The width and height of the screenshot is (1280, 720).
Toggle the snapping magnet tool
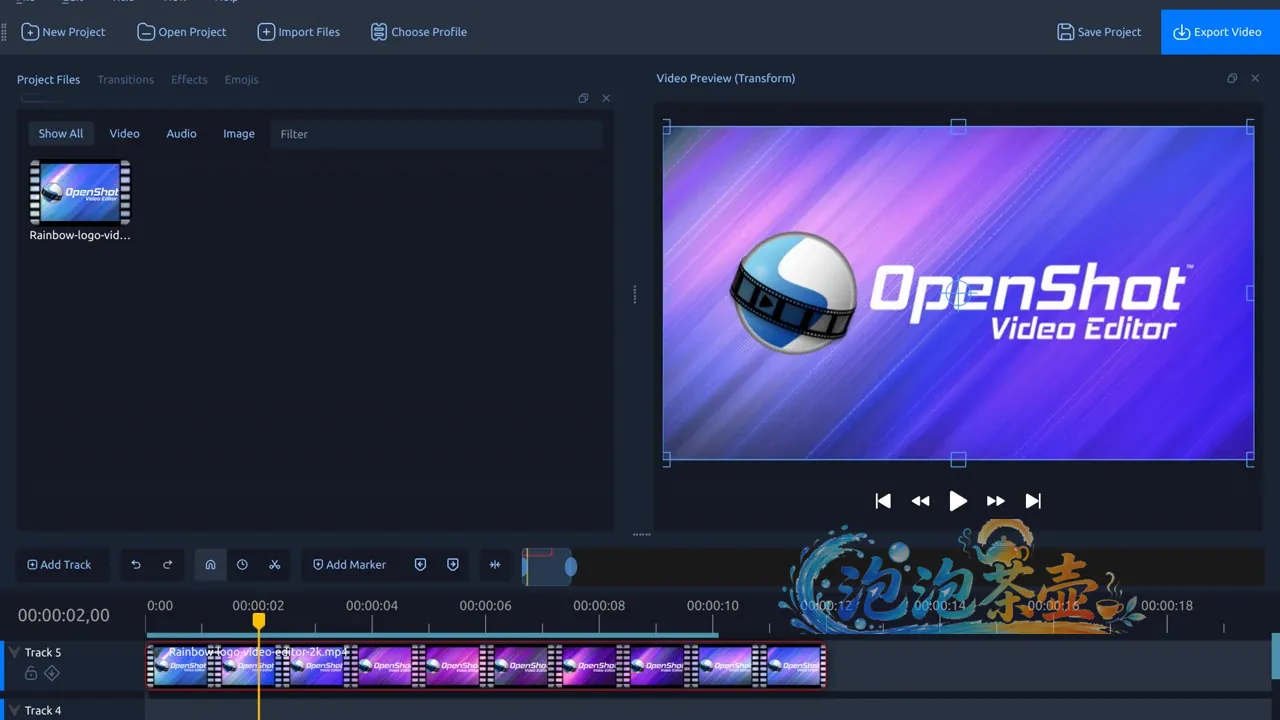(x=210, y=565)
